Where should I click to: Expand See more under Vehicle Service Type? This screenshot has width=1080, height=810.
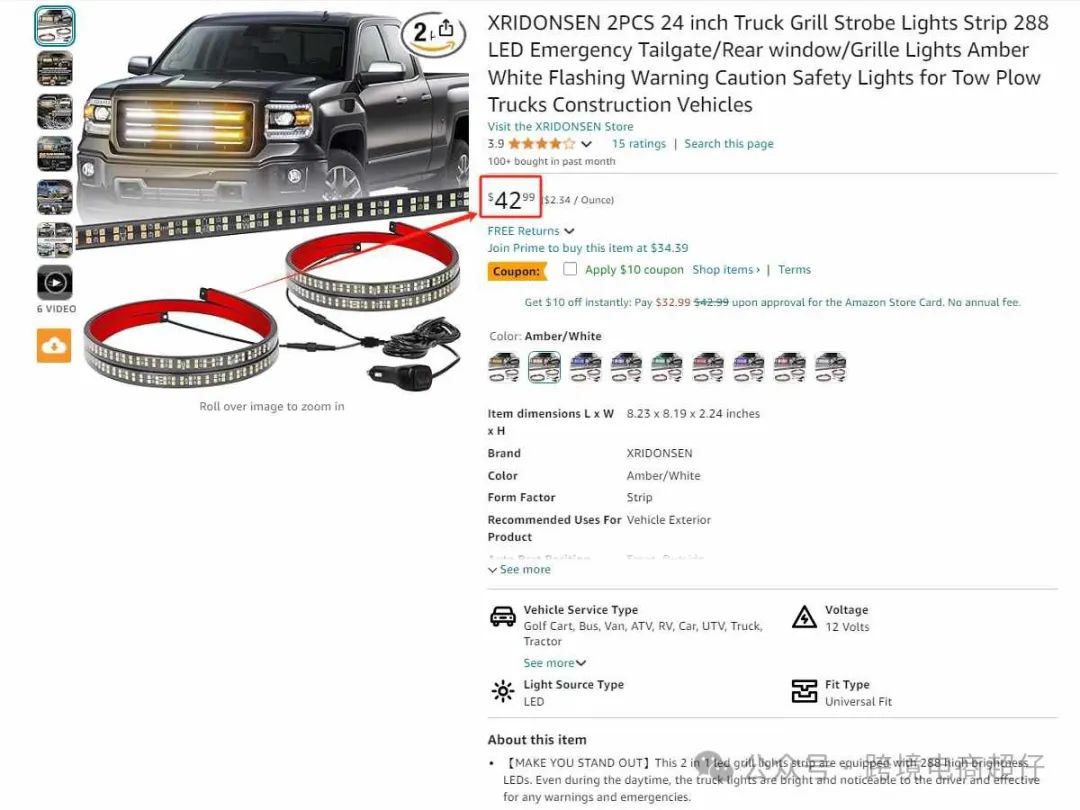554,663
